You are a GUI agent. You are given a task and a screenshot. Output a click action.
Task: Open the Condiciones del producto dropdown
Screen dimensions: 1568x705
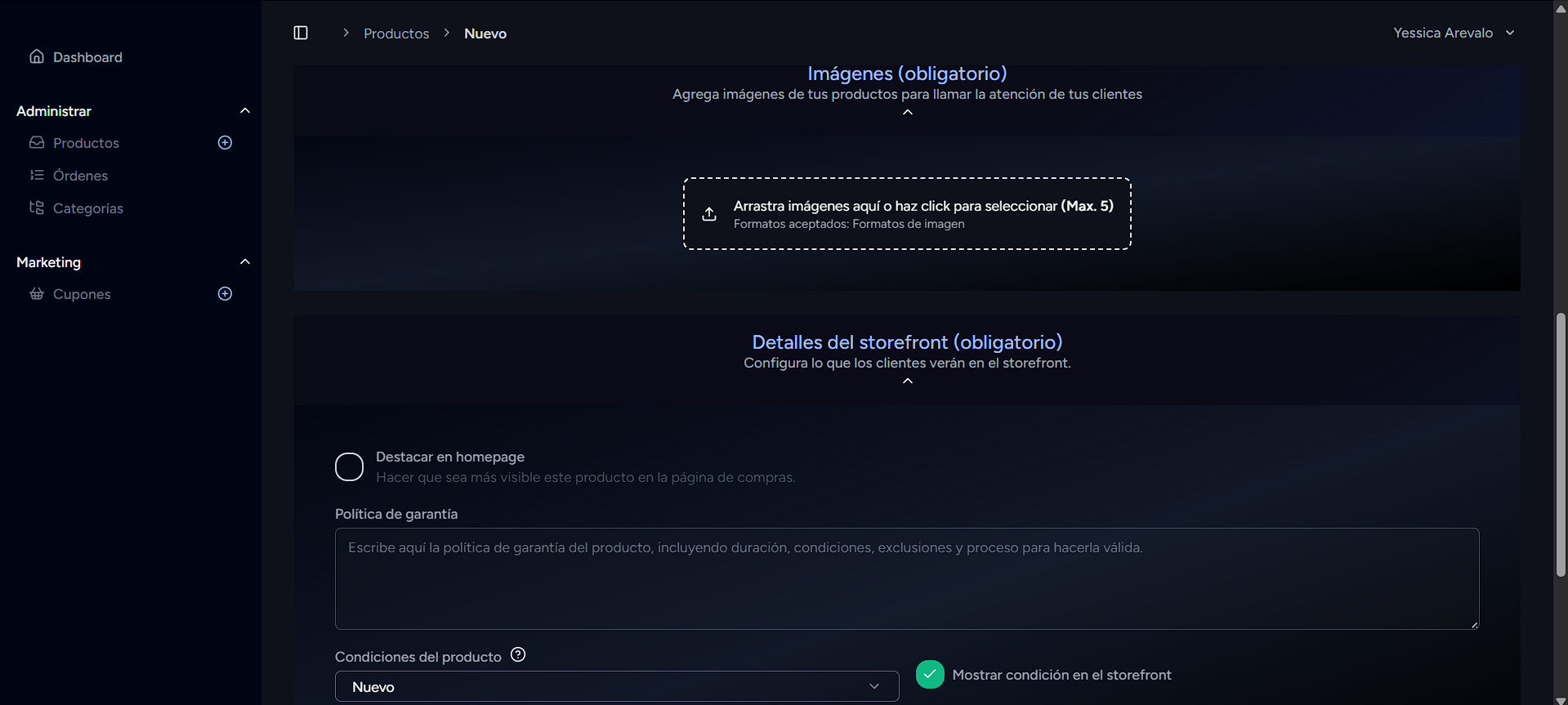click(x=617, y=687)
